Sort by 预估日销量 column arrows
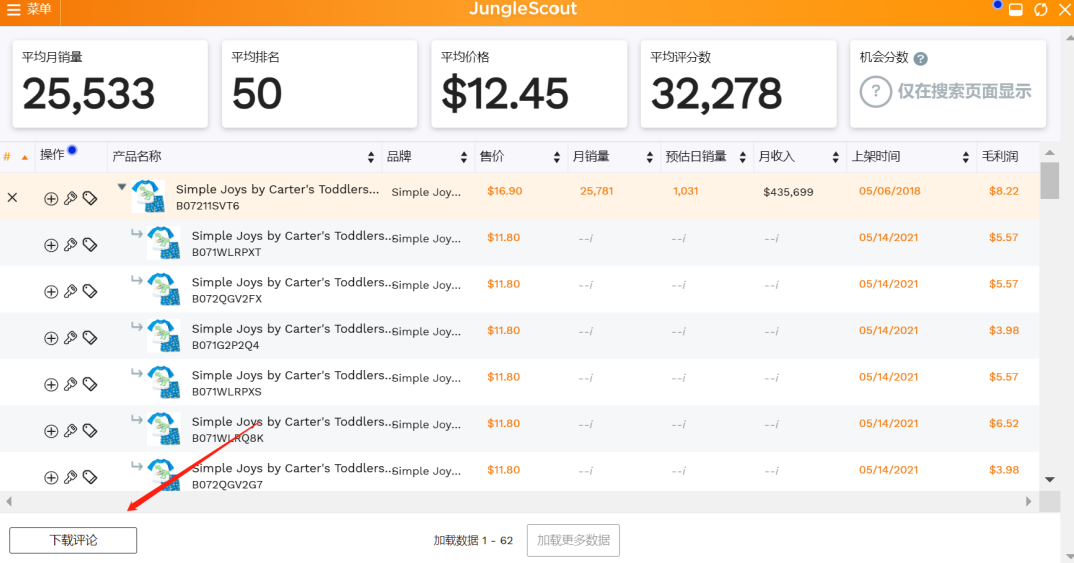This screenshot has width=1074, height=563. coord(742,158)
